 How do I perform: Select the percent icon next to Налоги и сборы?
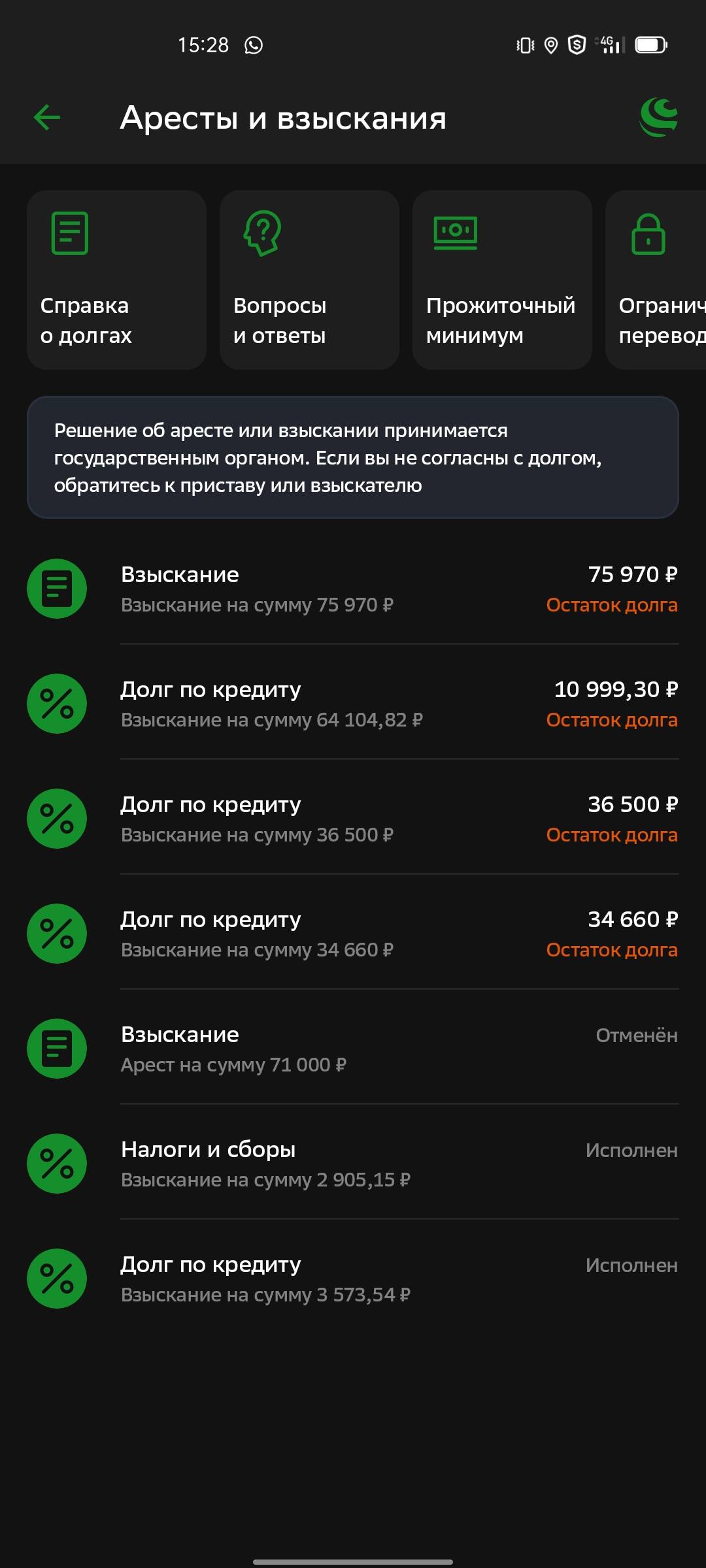[x=59, y=1164]
